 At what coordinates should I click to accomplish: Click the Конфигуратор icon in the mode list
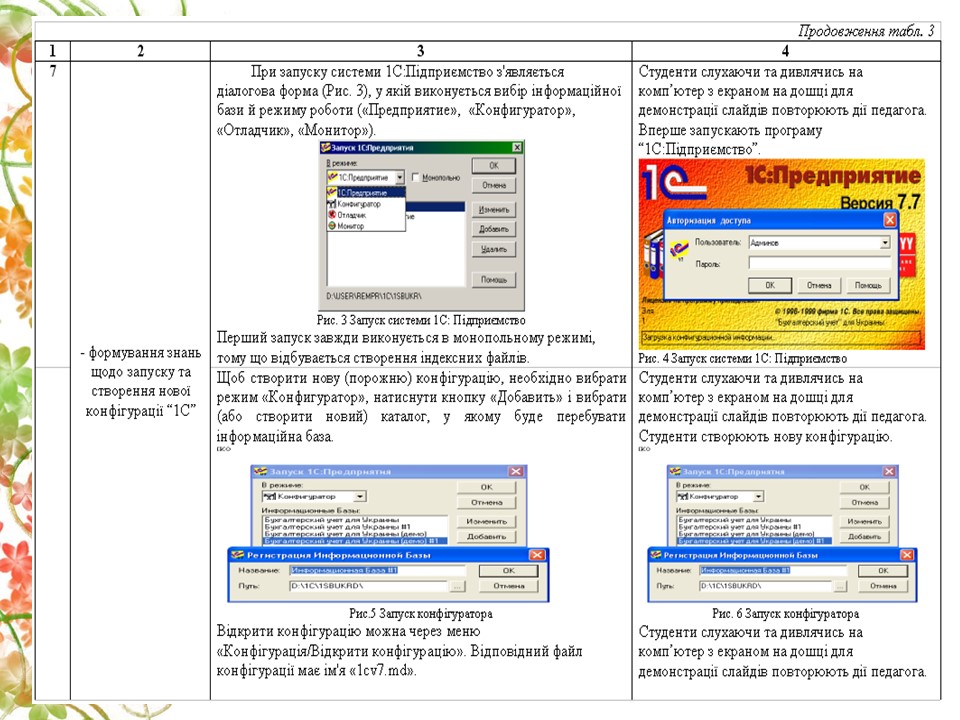click(332, 203)
